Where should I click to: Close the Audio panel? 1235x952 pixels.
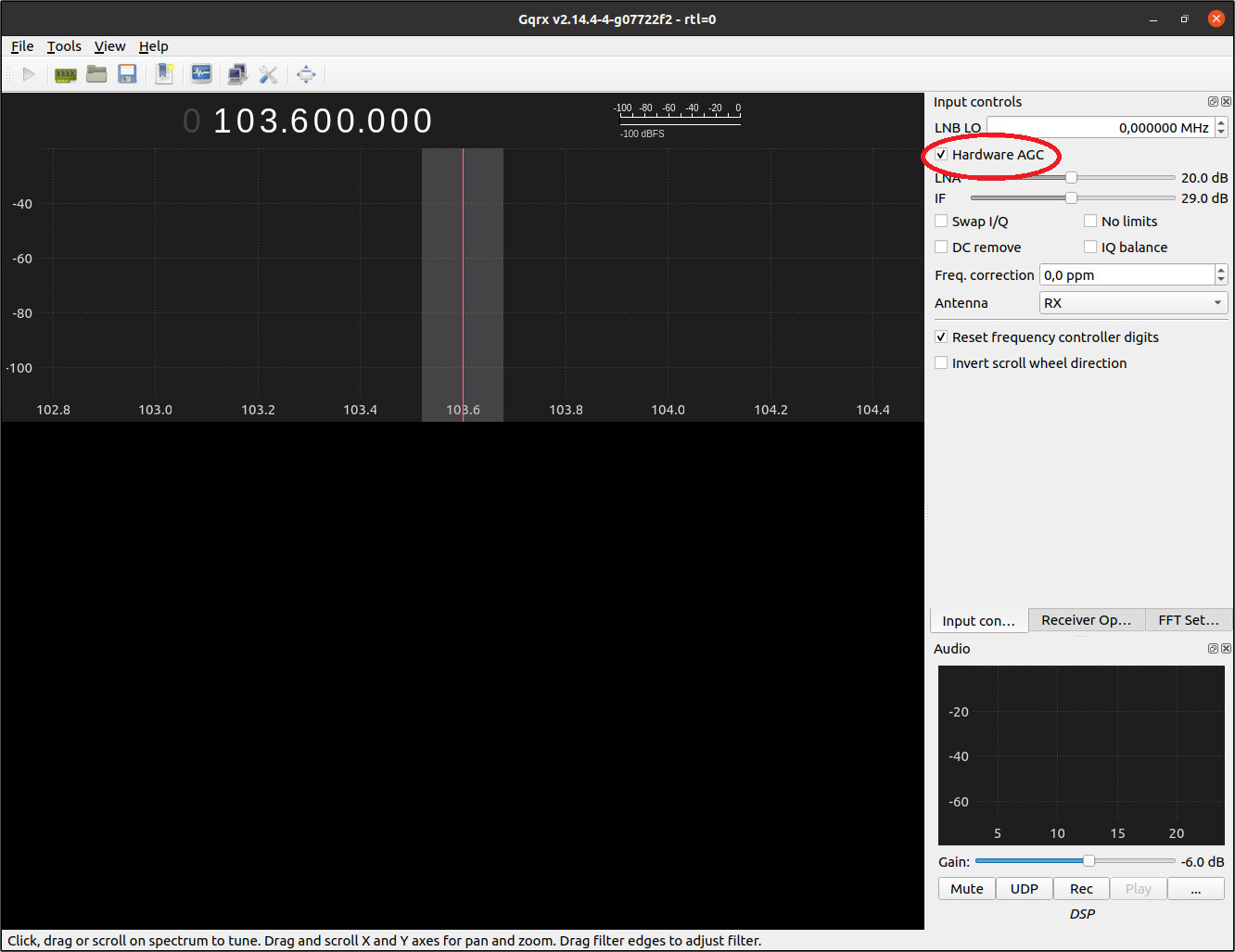point(1226,649)
